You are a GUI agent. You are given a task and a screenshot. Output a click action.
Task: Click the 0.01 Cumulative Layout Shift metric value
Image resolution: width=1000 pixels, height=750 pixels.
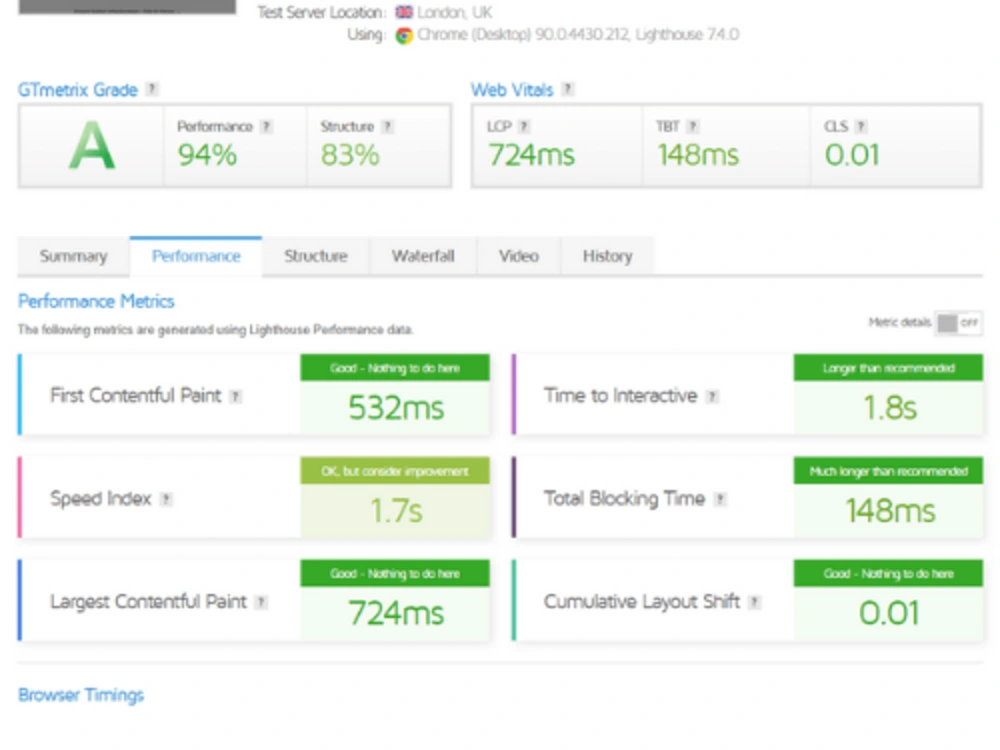(x=889, y=614)
